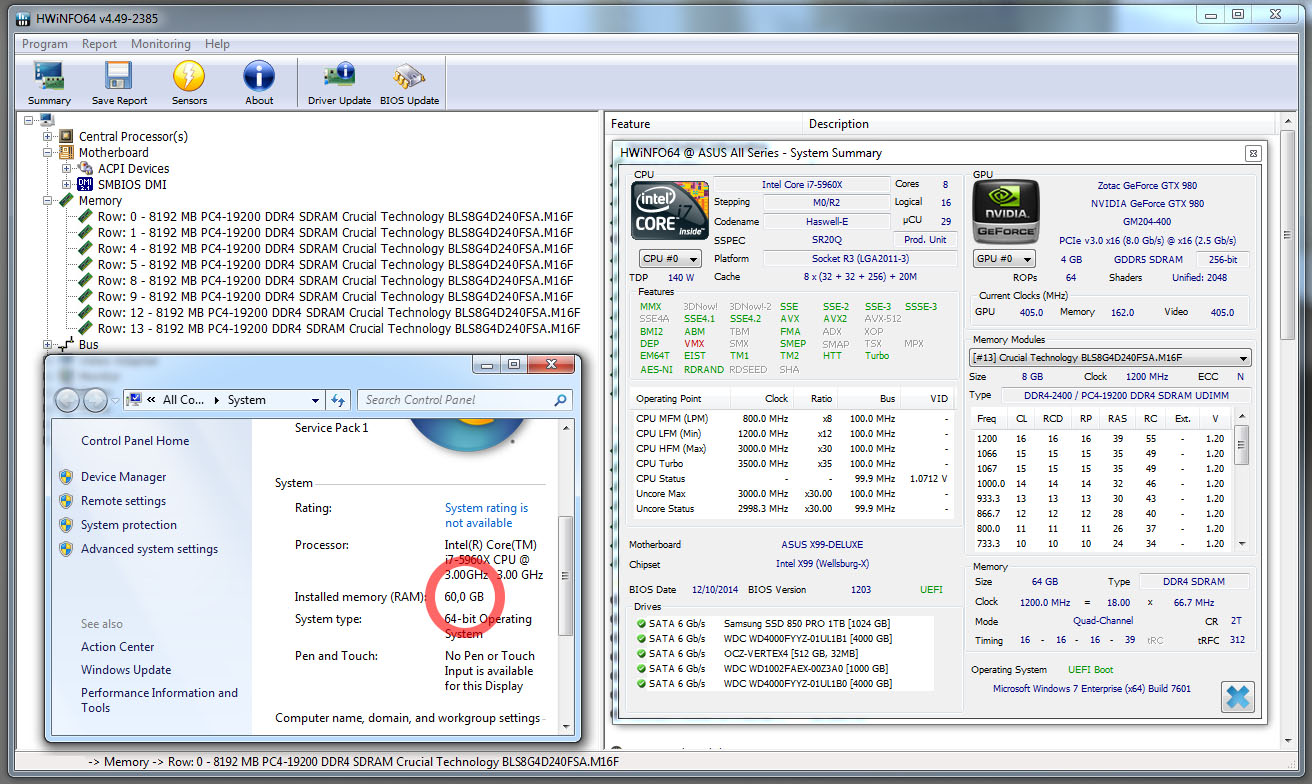The height and width of the screenshot is (784, 1312).
Task: Click the About info icon
Action: 259,76
